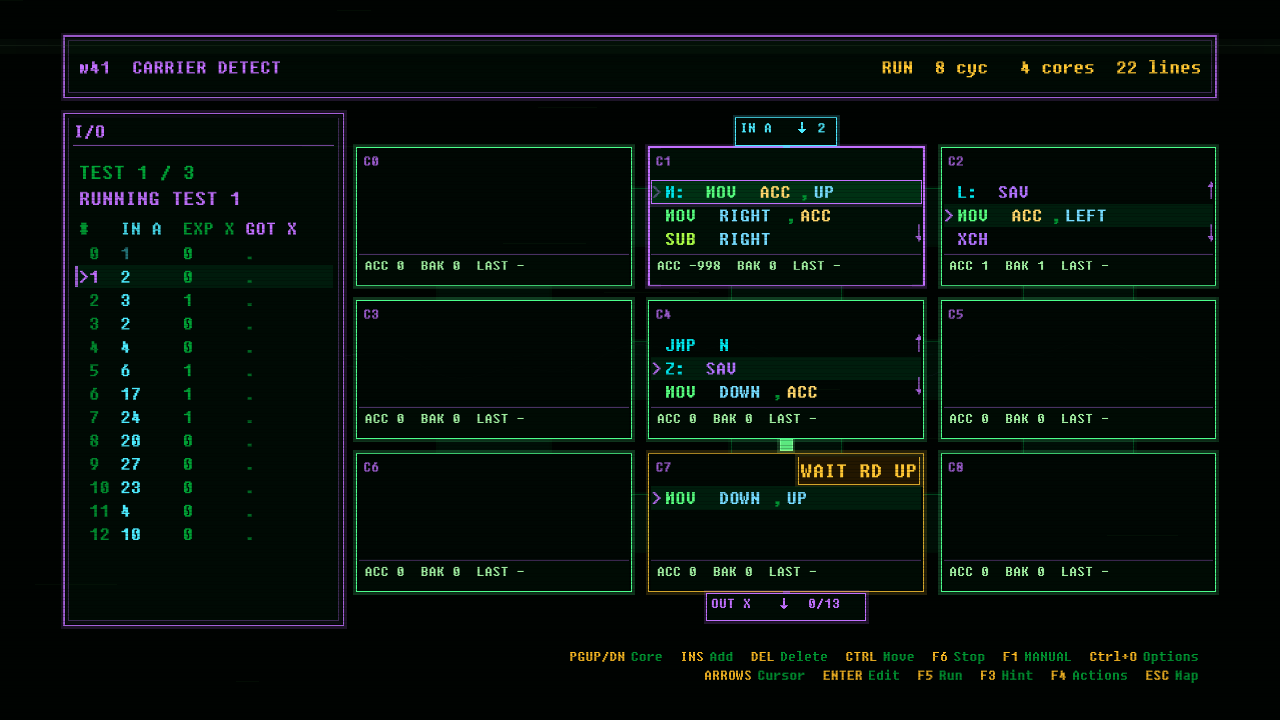1280x720 pixels.
Task: Select I/O table row 12 with input 10
Action: (205, 535)
